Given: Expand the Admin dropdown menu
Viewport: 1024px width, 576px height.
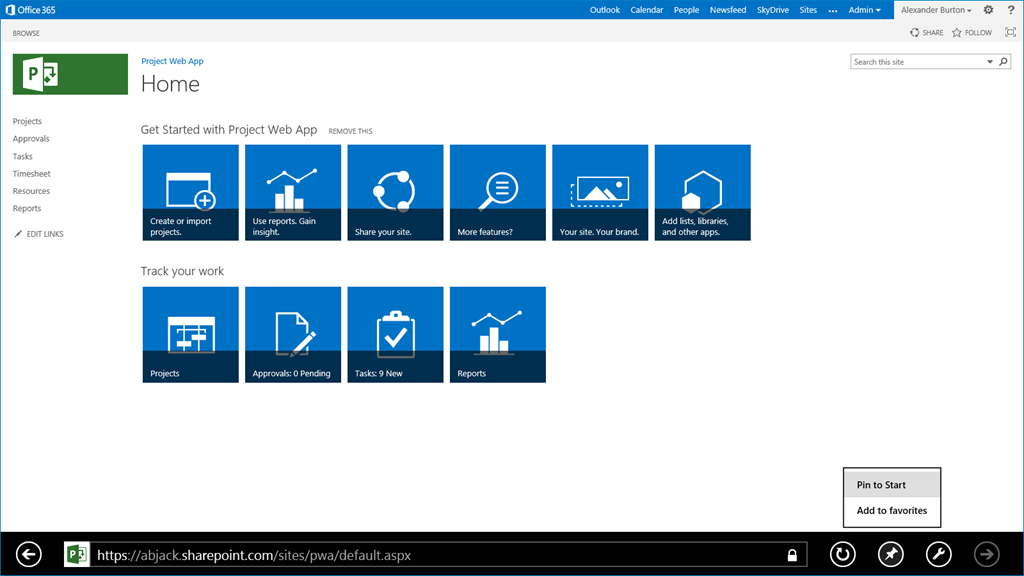Looking at the screenshot, I should click(x=864, y=10).
